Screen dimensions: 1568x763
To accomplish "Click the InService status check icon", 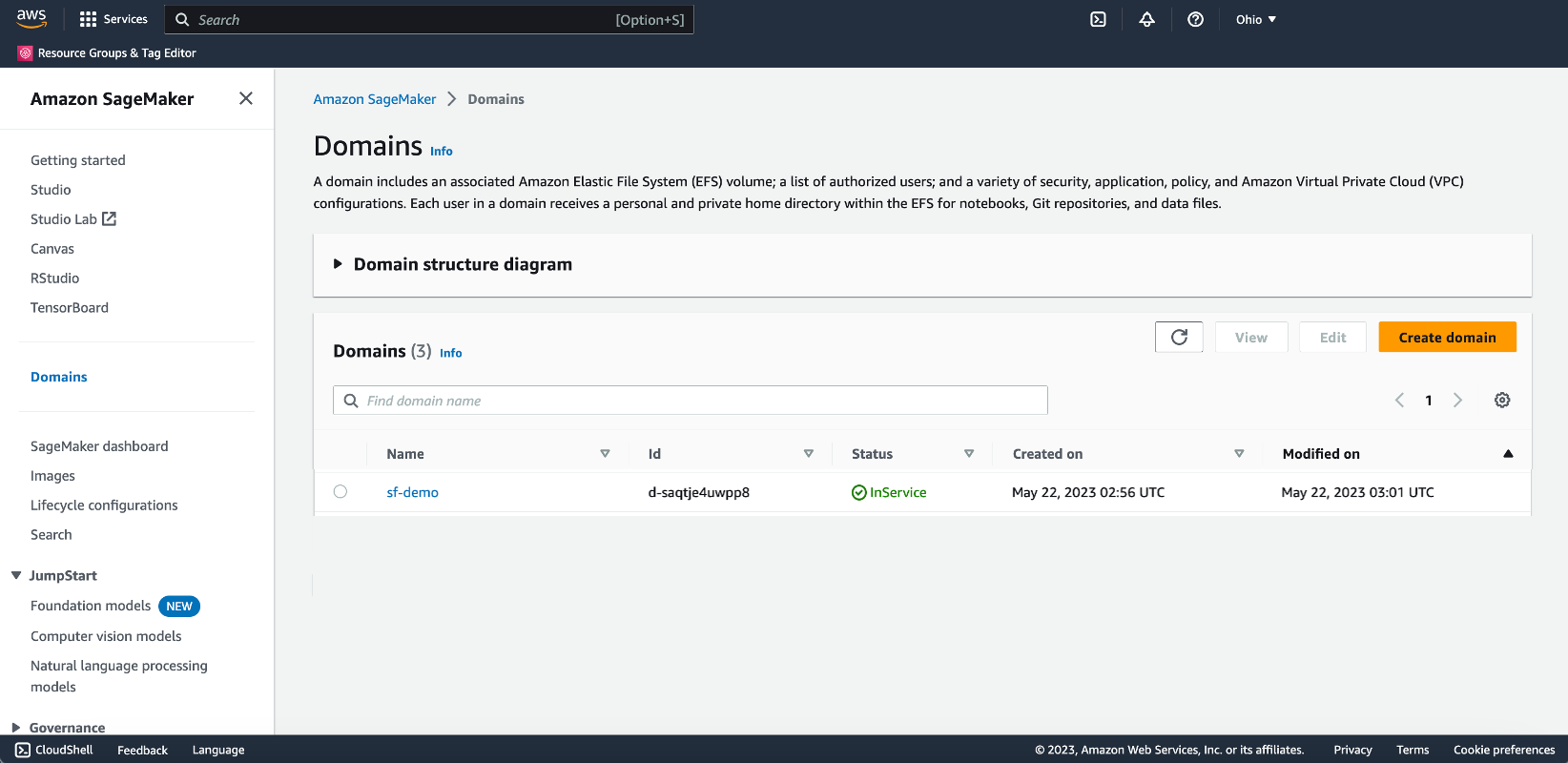I will 859,492.
